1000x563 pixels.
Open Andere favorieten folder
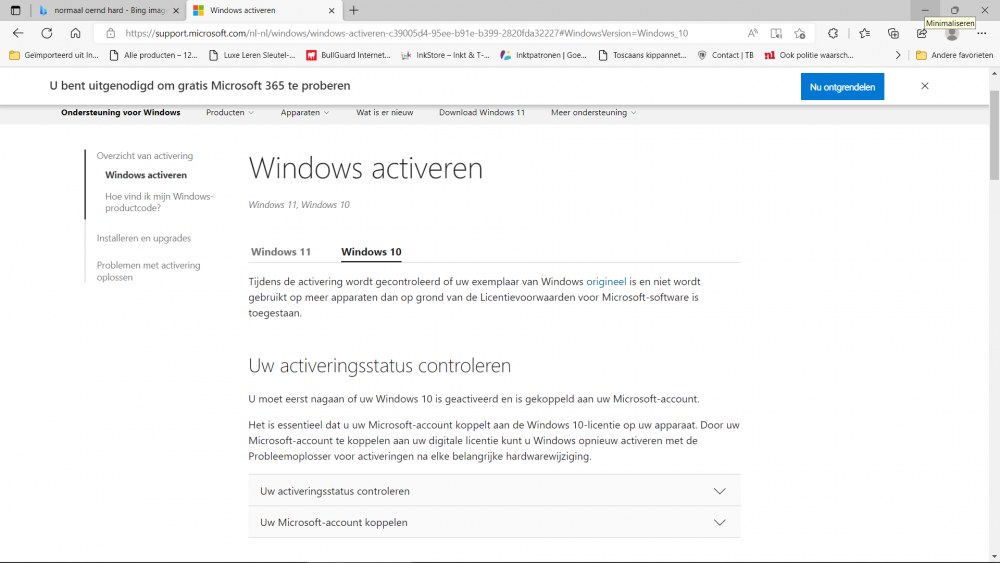955,55
